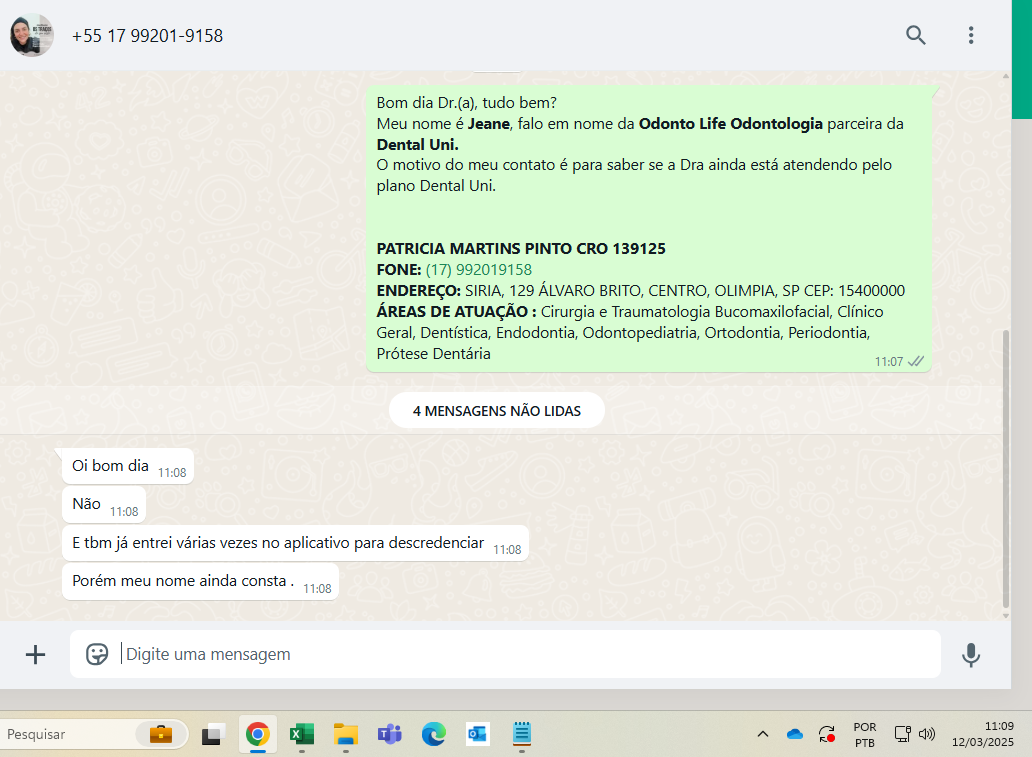Screen dimensions: 1032x757
Task: Switch to Google Chrome in the taskbar
Action: 257,734
